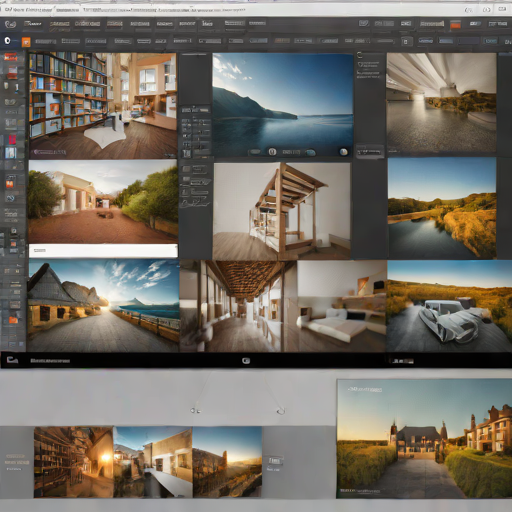The width and height of the screenshot is (512, 512).
Task: Open the river valley landscape thumbnail
Action: pyautogui.click(x=442, y=209)
